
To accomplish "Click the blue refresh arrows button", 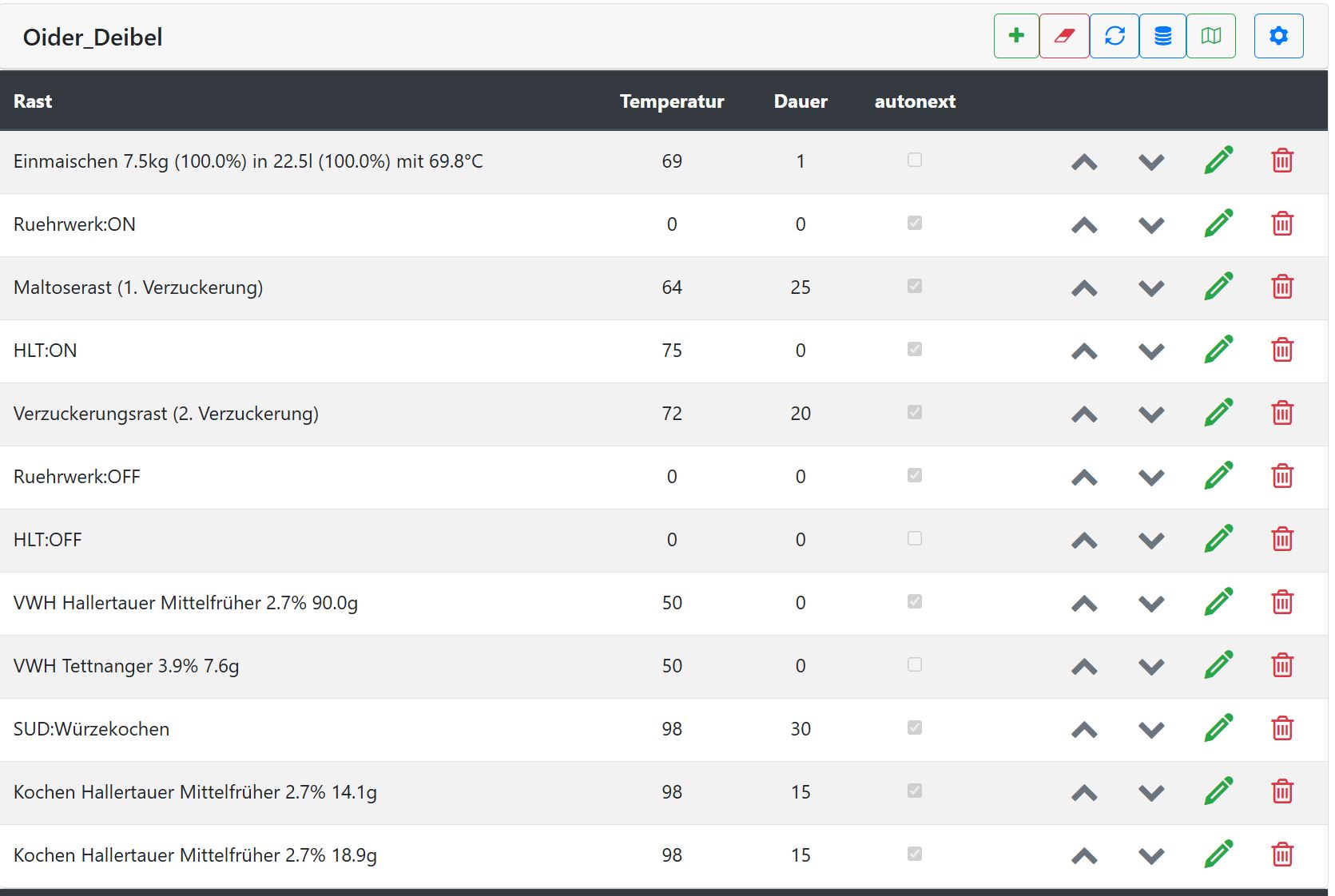I will [1114, 36].
